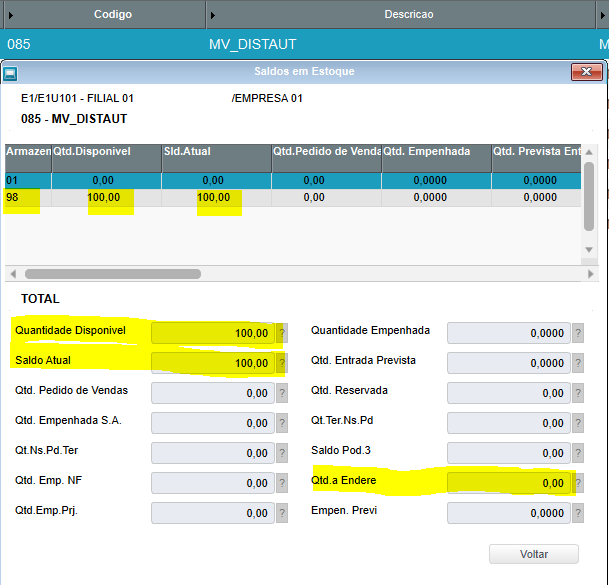Open help for Quantidade Empenhada field
The image size is (609, 585).
pyautogui.click(x=578, y=333)
